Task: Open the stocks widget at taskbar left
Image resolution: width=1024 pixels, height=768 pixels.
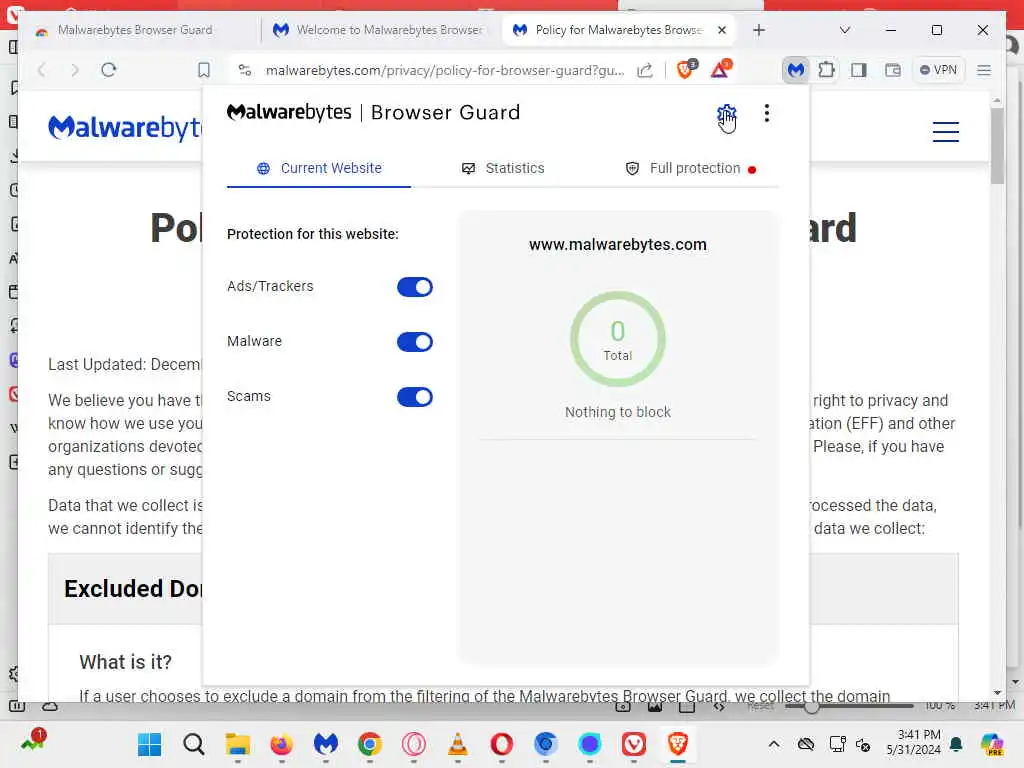Action: [x=33, y=742]
